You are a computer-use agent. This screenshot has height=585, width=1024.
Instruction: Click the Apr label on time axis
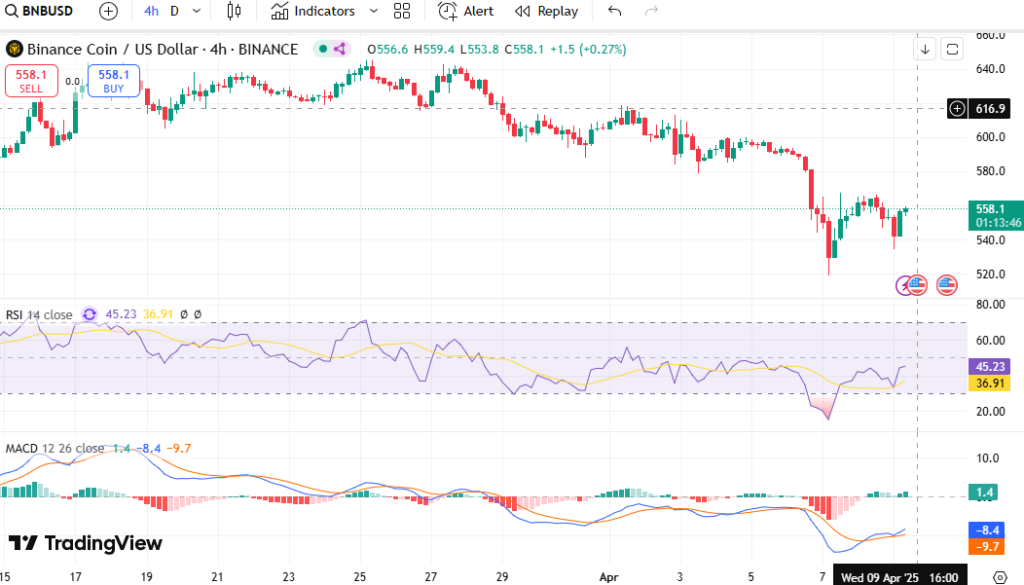click(x=609, y=577)
